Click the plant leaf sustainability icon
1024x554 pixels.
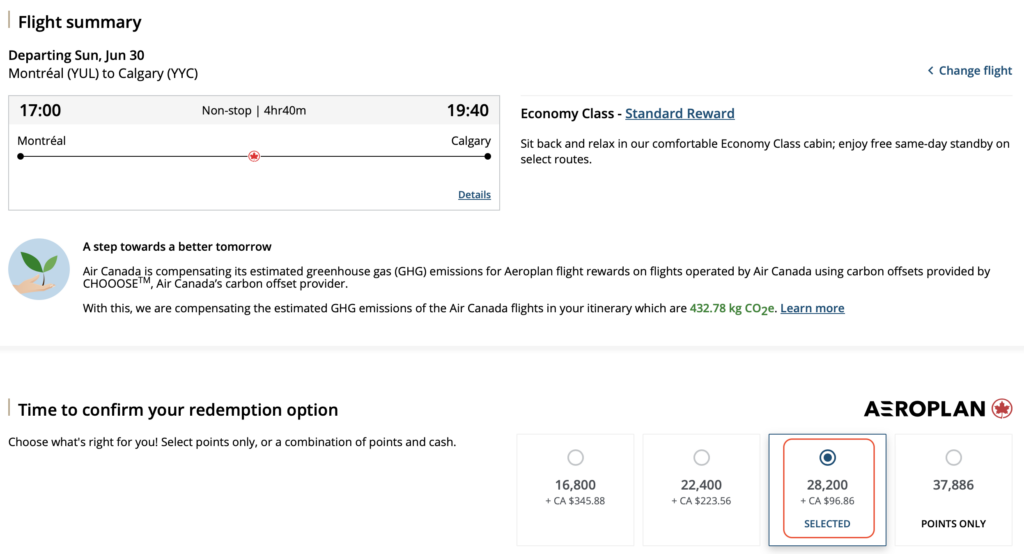pyautogui.click(x=39, y=270)
